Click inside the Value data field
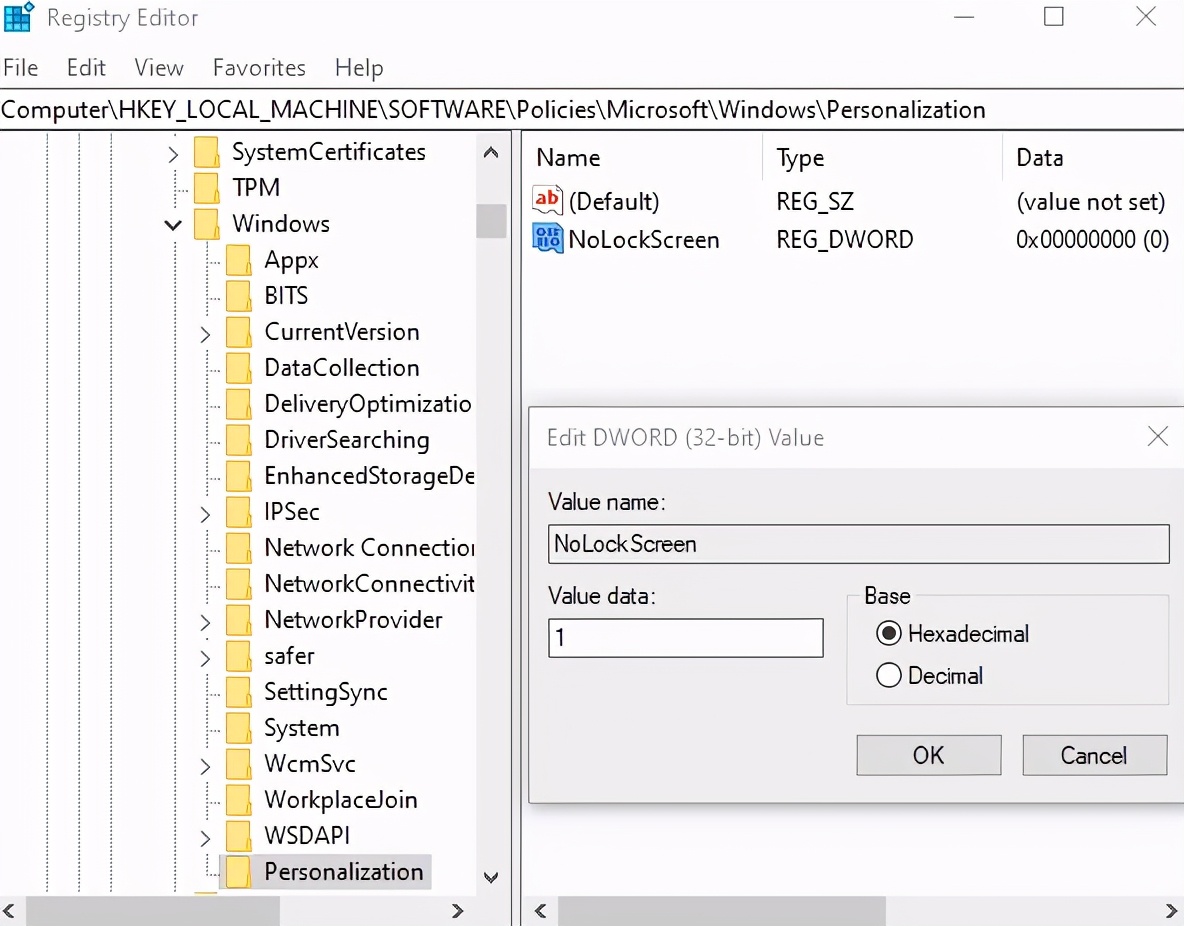The width and height of the screenshot is (1184, 926). pos(685,637)
